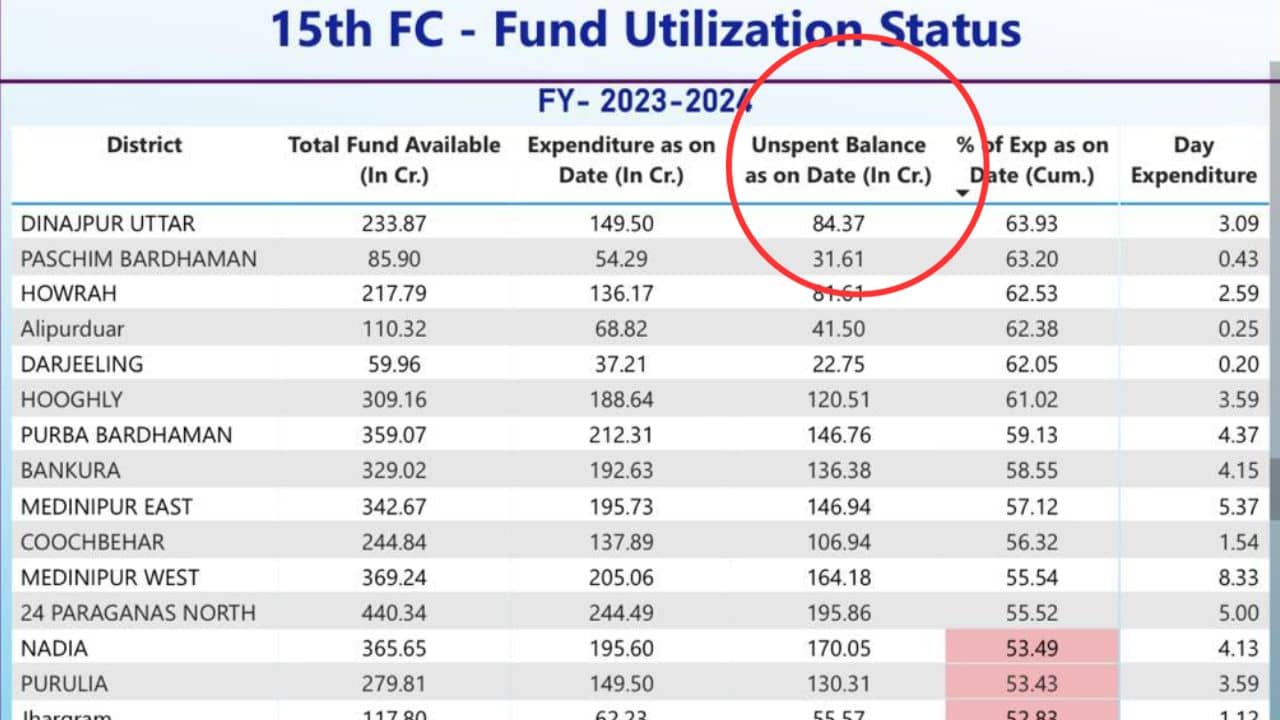The height and width of the screenshot is (720, 1280).
Task: Select the BANKURA district name
Action: (70, 470)
